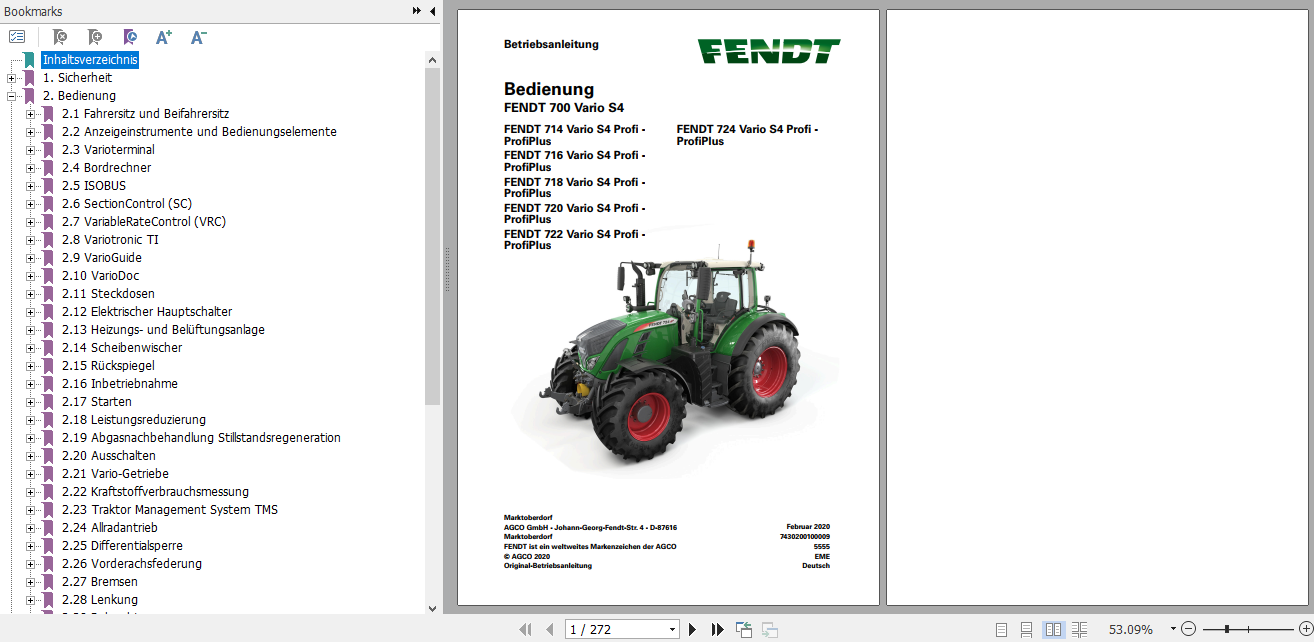Open bookmark 2.22 Kraftstoffverbrauchsmessung
The width and height of the screenshot is (1314, 642).
pos(155,492)
